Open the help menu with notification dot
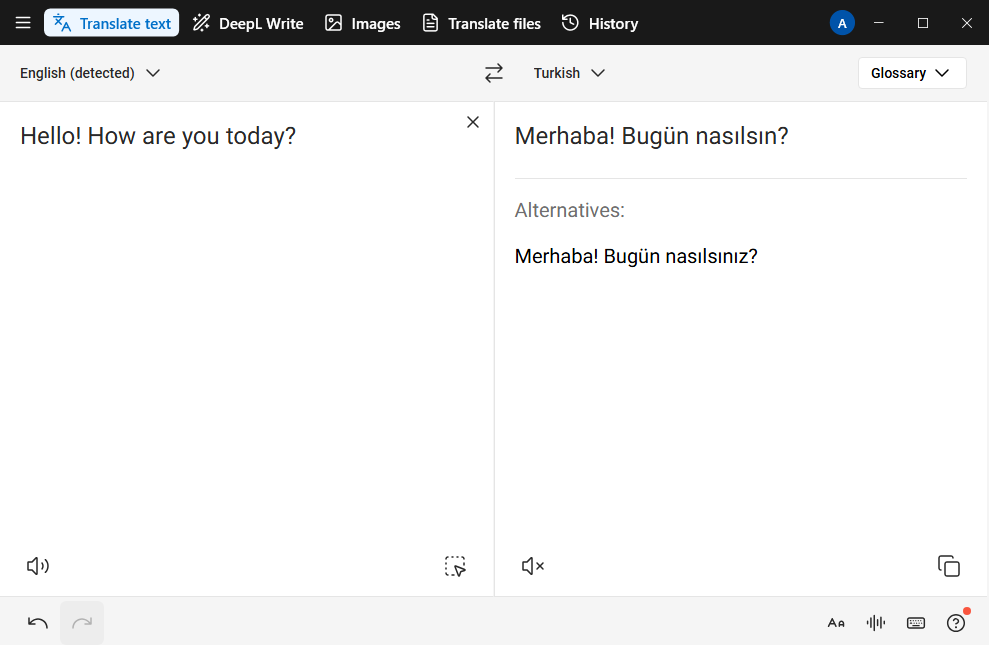 coord(955,622)
